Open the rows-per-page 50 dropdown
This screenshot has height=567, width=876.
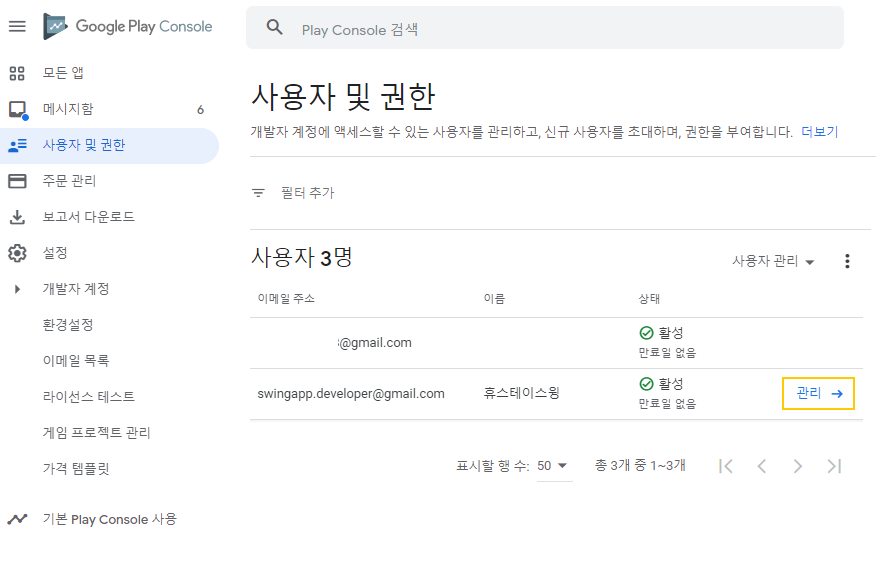[553, 466]
